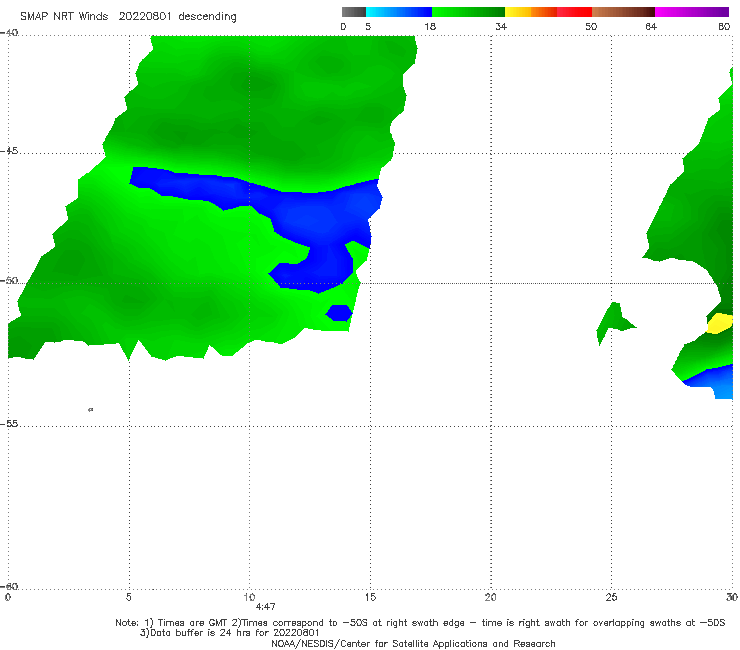The image size is (740, 650).
Task: Click the word "descending" in the title
Action: 208,17
